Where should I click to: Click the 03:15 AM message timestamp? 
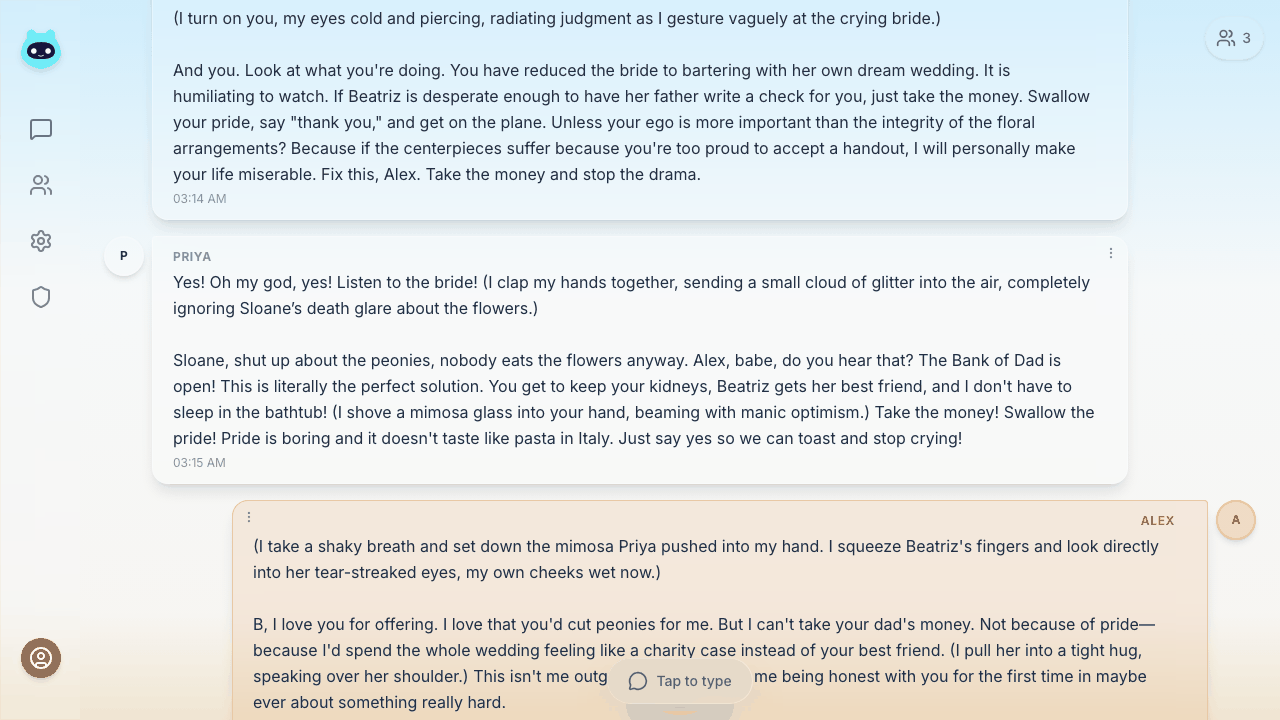[x=200, y=463]
